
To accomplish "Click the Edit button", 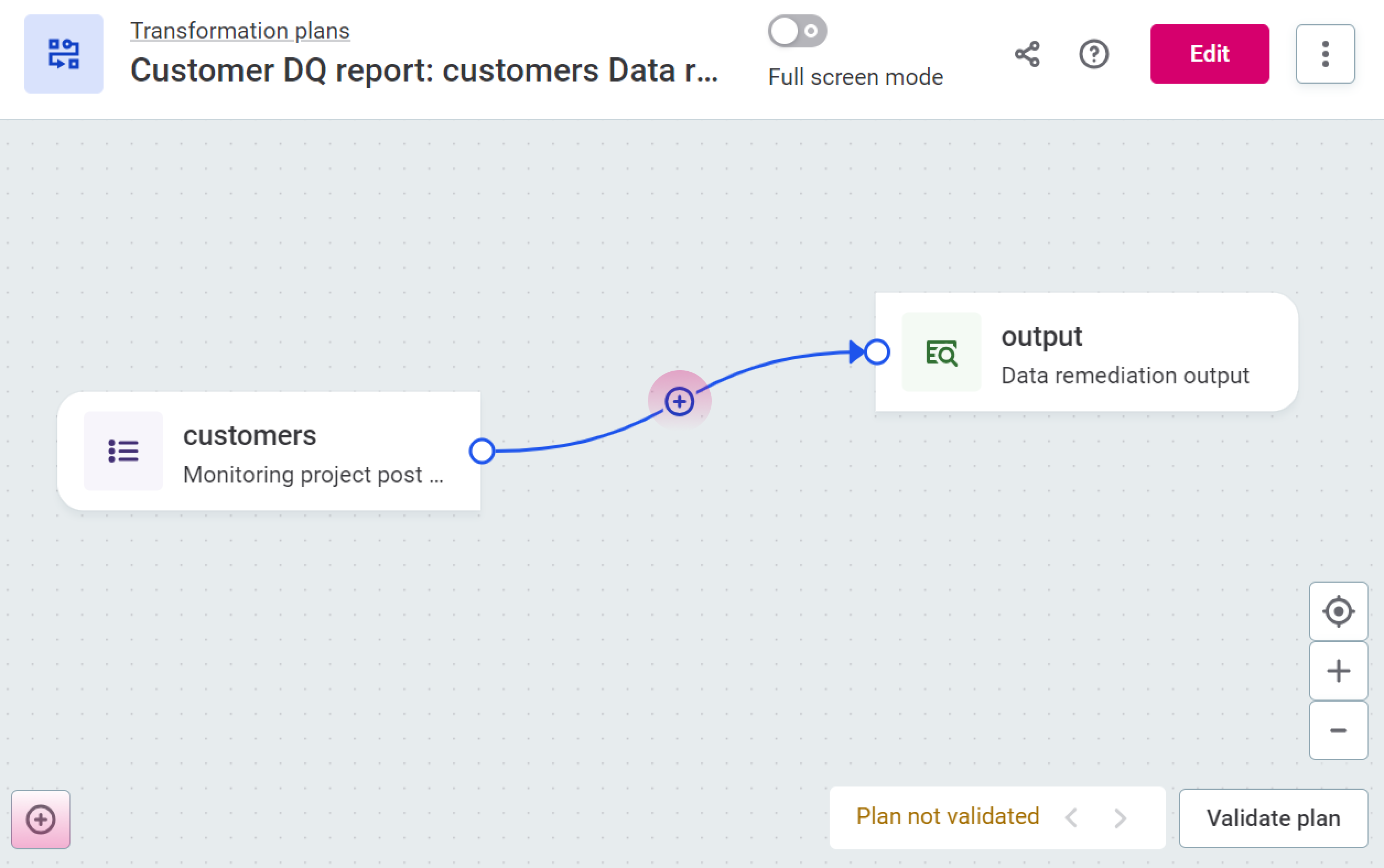I will click(1209, 54).
